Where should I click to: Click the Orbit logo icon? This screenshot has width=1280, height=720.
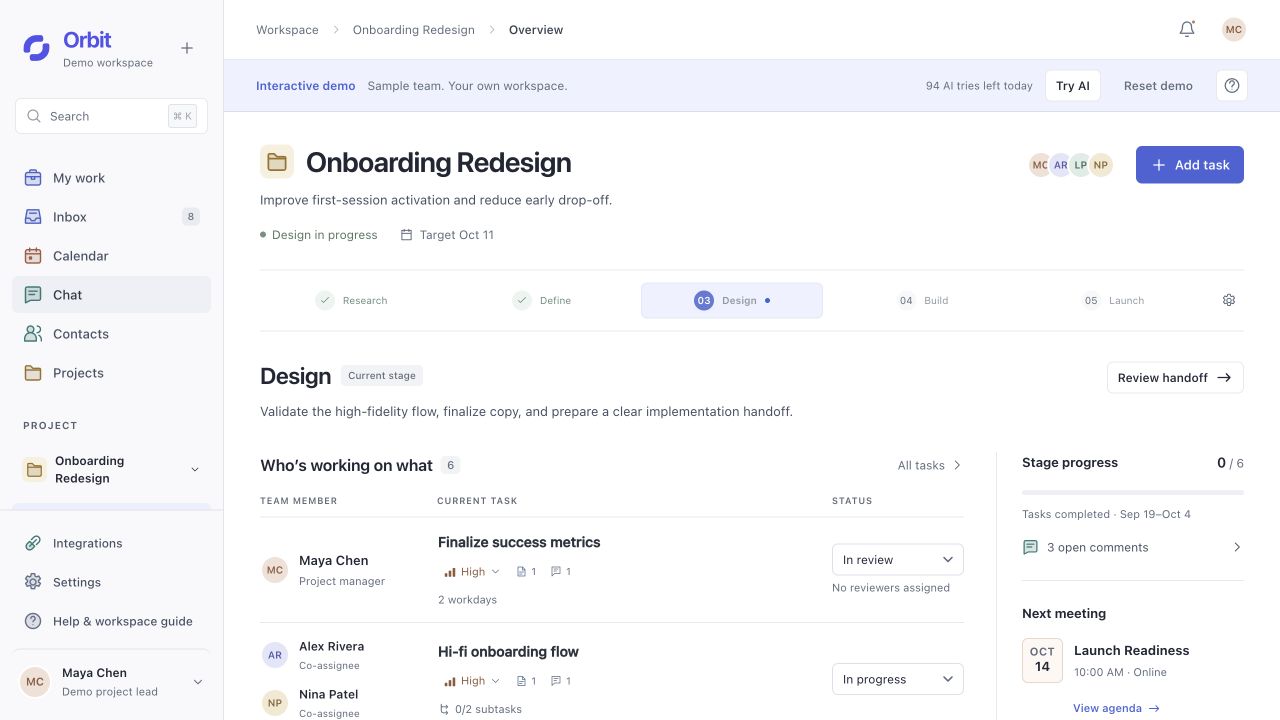(x=37, y=48)
